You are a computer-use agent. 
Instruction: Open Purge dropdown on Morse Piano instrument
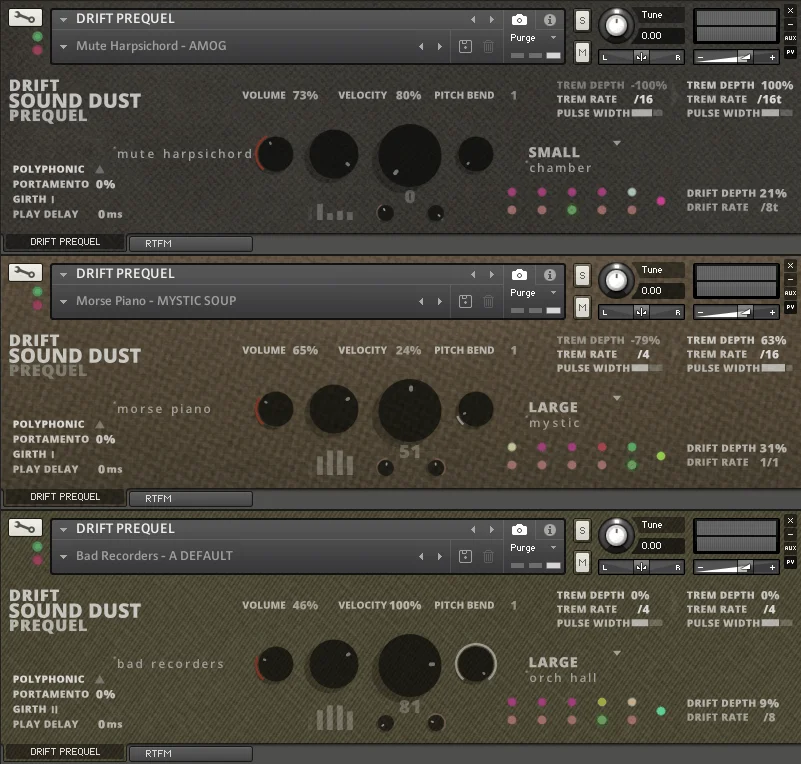(533, 293)
